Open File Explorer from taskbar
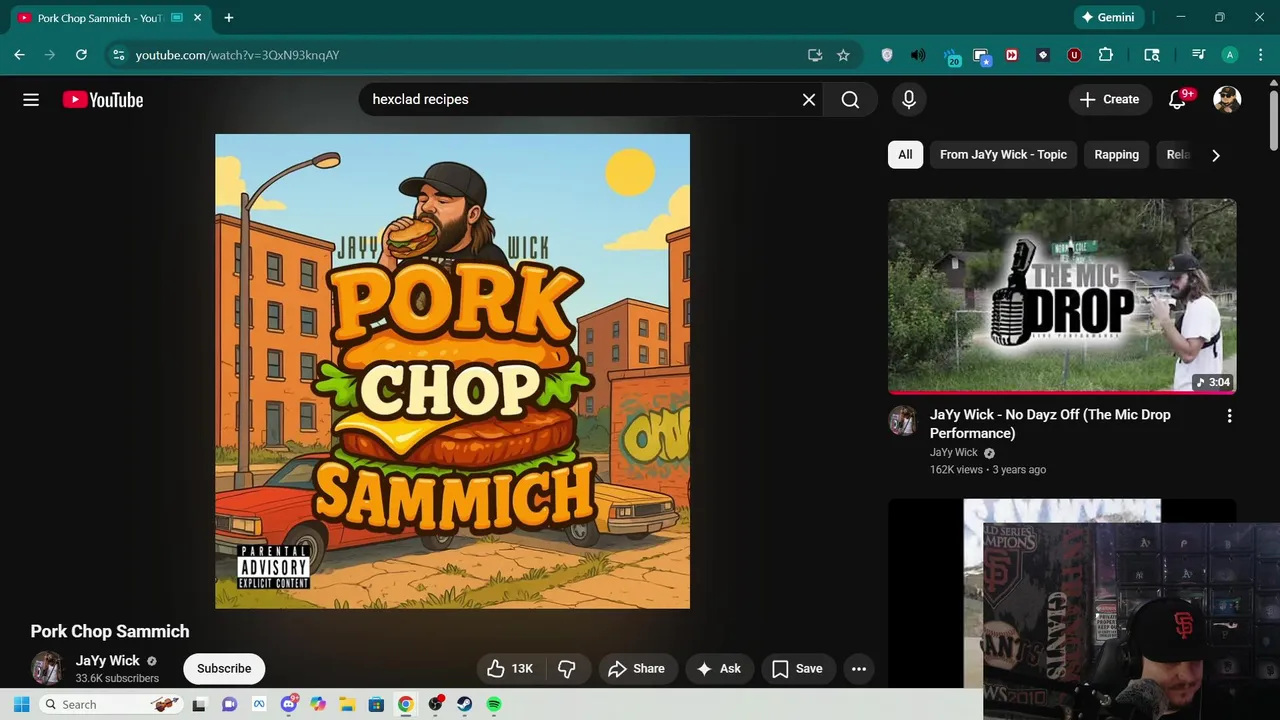Image resolution: width=1280 pixels, height=720 pixels. (x=347, y=704)
